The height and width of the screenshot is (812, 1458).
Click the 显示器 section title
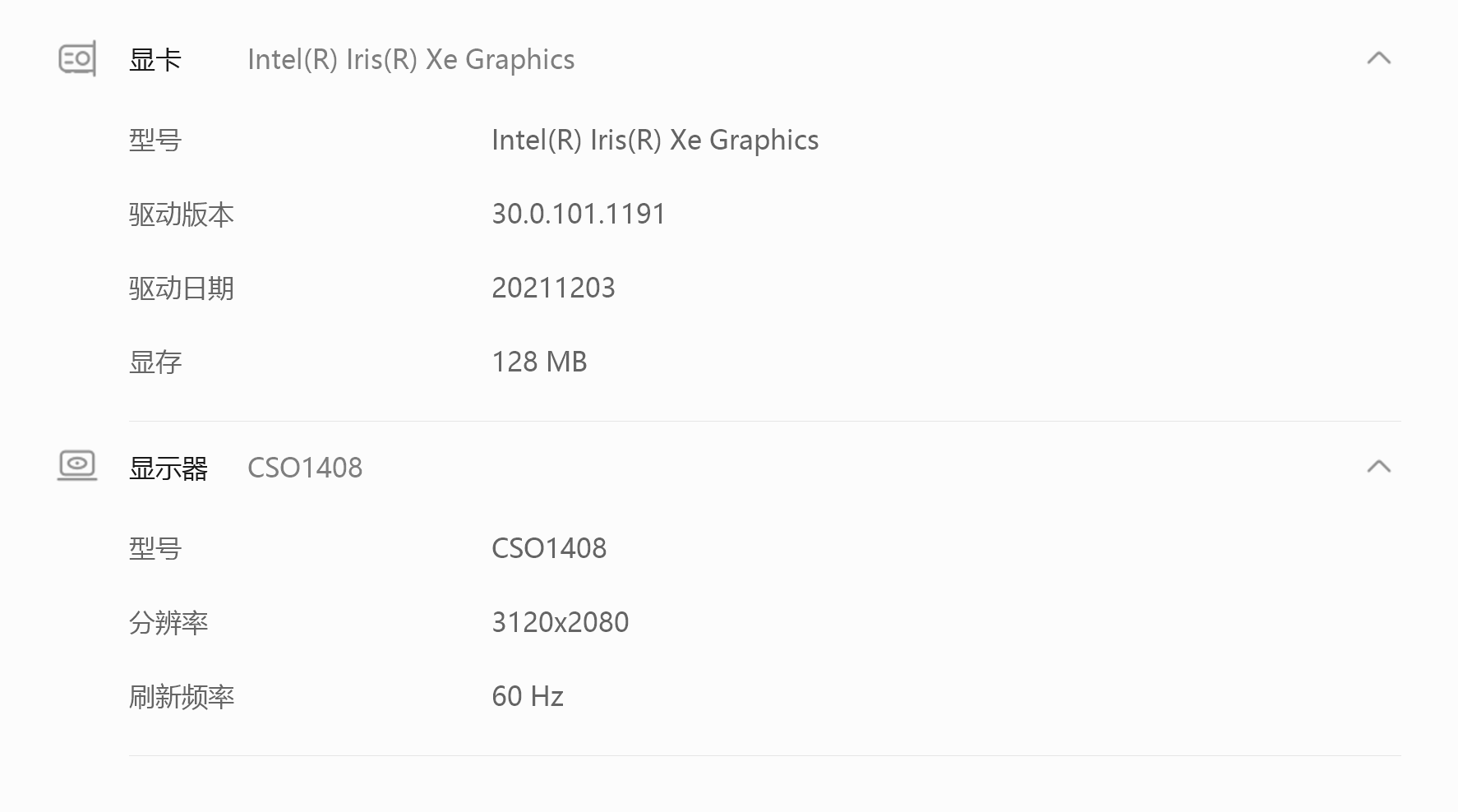[168, 468]
